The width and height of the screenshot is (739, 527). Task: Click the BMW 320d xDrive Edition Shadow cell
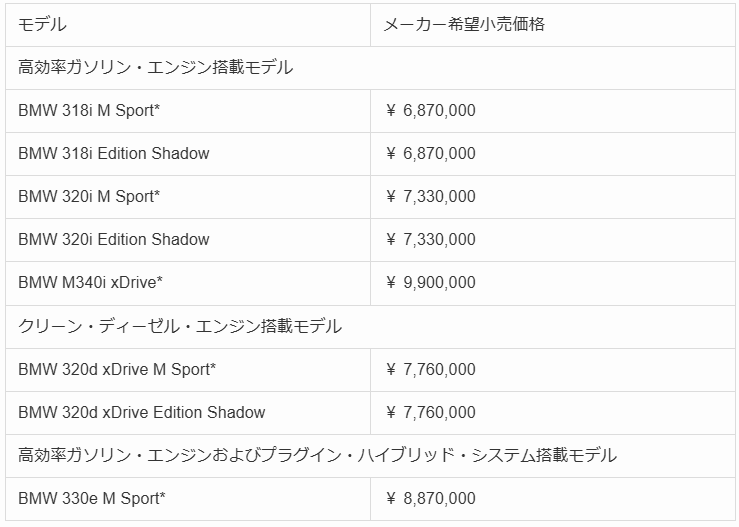(x=142, y=412)
